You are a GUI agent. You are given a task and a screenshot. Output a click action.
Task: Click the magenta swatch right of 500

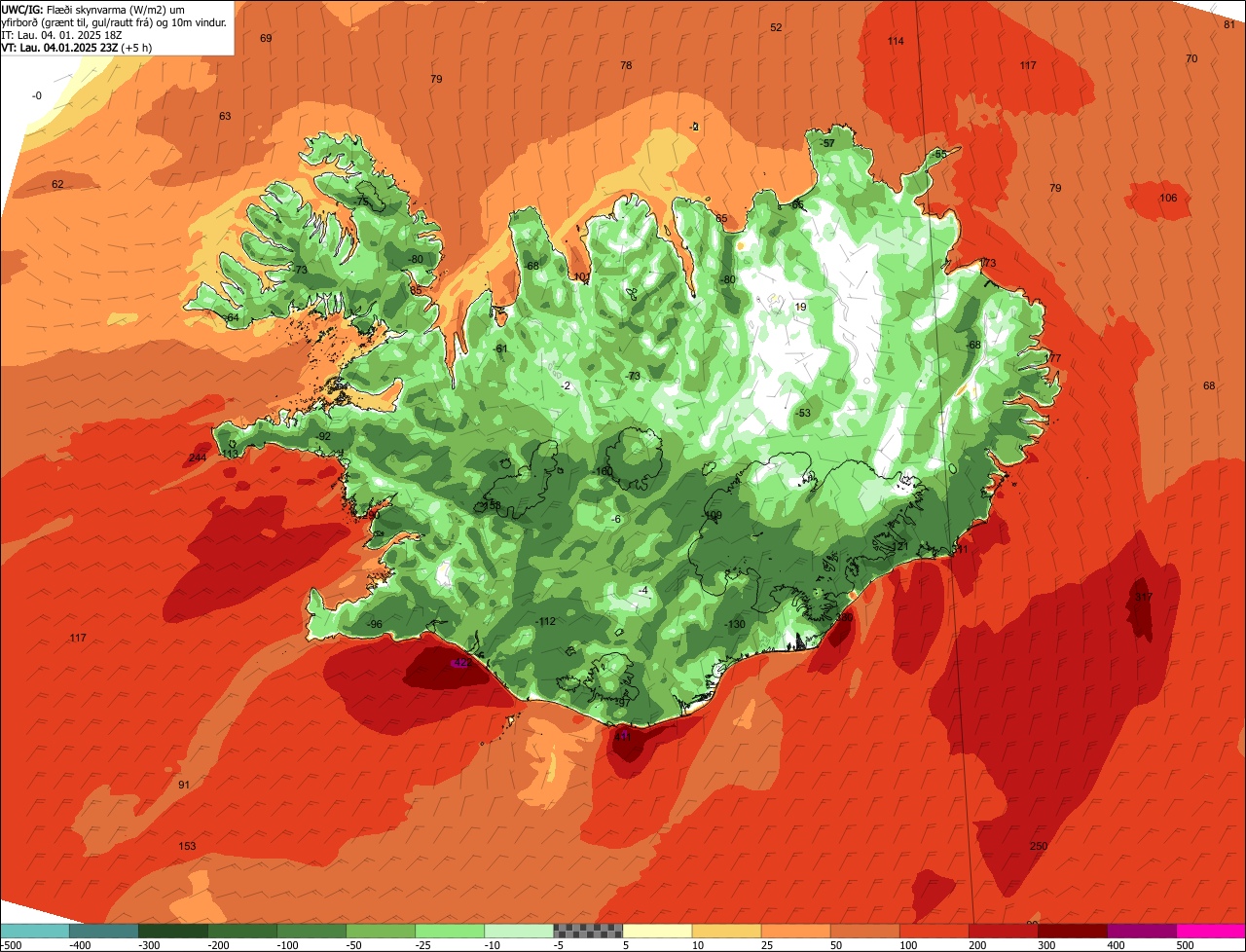click(x=1211, y=931)
